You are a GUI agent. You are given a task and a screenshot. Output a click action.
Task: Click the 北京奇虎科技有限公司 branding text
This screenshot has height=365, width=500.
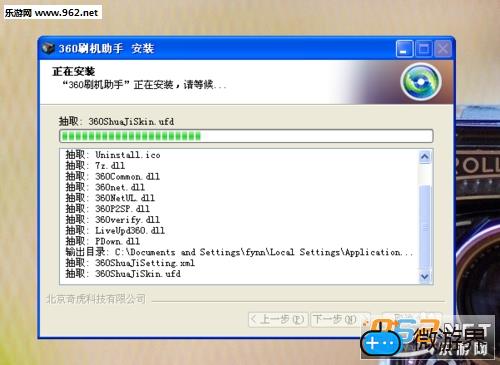(96, 299)
